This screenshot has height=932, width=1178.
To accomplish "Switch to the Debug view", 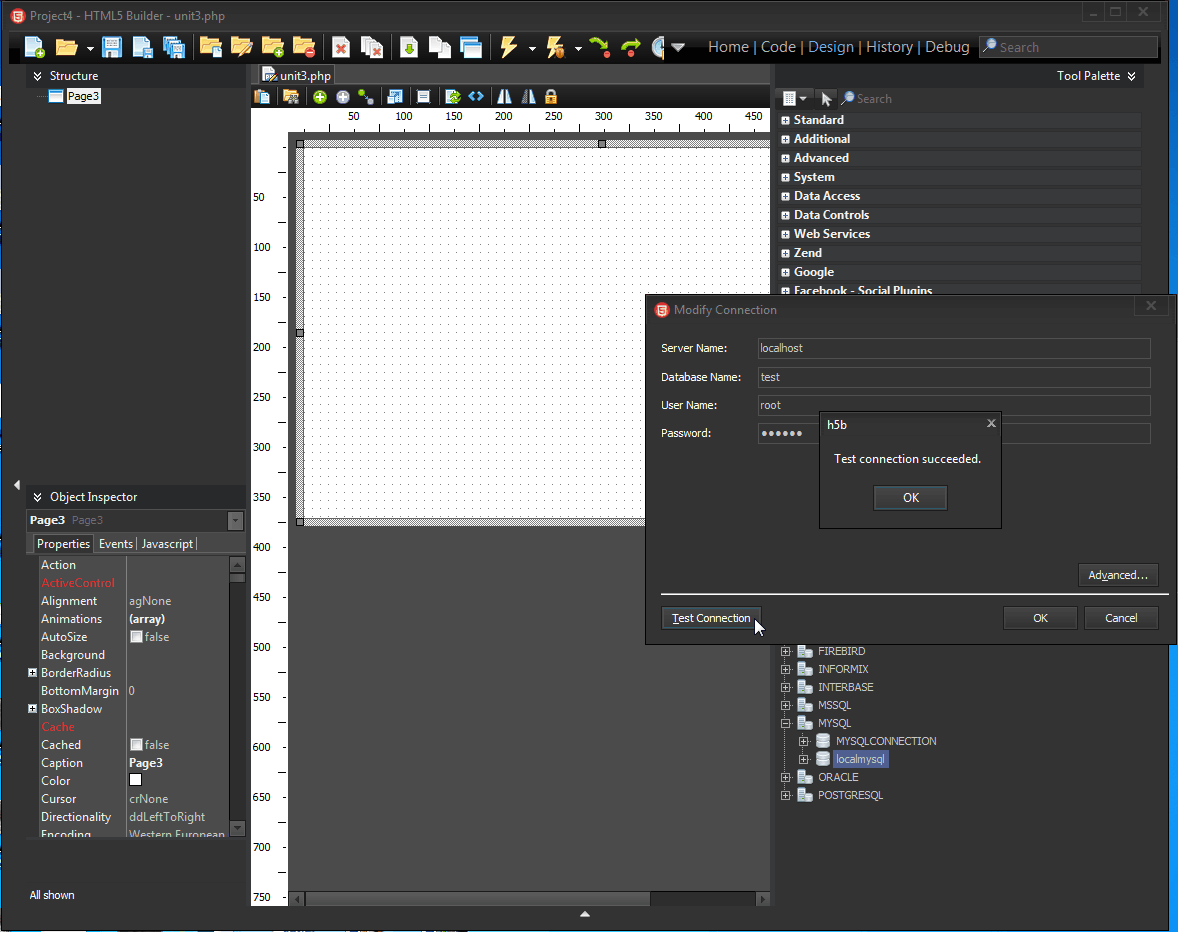I will click(x=947, y=47).
